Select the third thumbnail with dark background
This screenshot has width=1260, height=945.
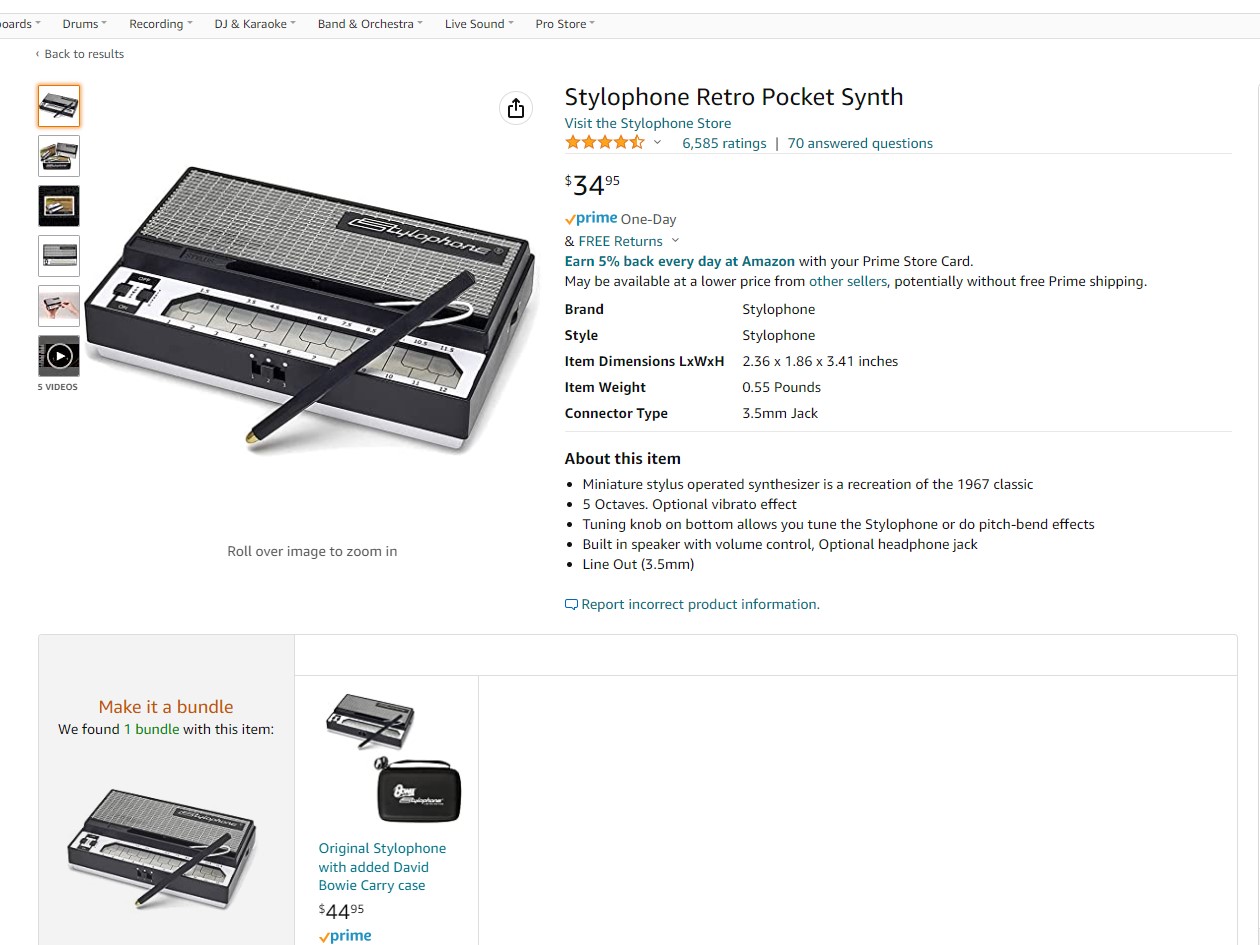coord(59,206)
